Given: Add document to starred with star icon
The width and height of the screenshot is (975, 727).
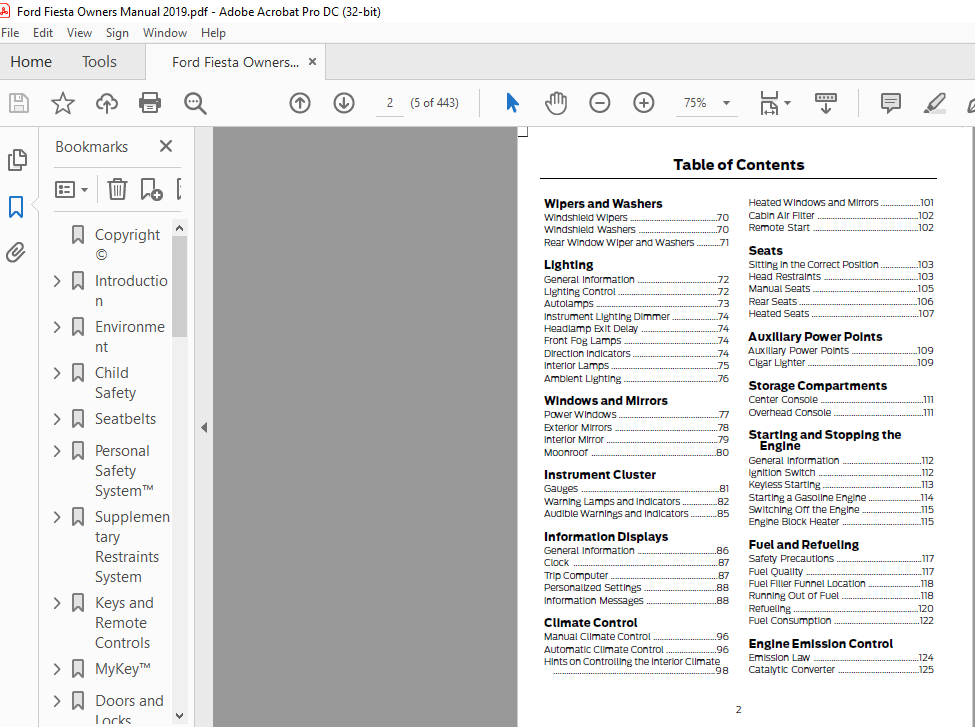Looking at the screenshot, I should (x=63, y=103).
